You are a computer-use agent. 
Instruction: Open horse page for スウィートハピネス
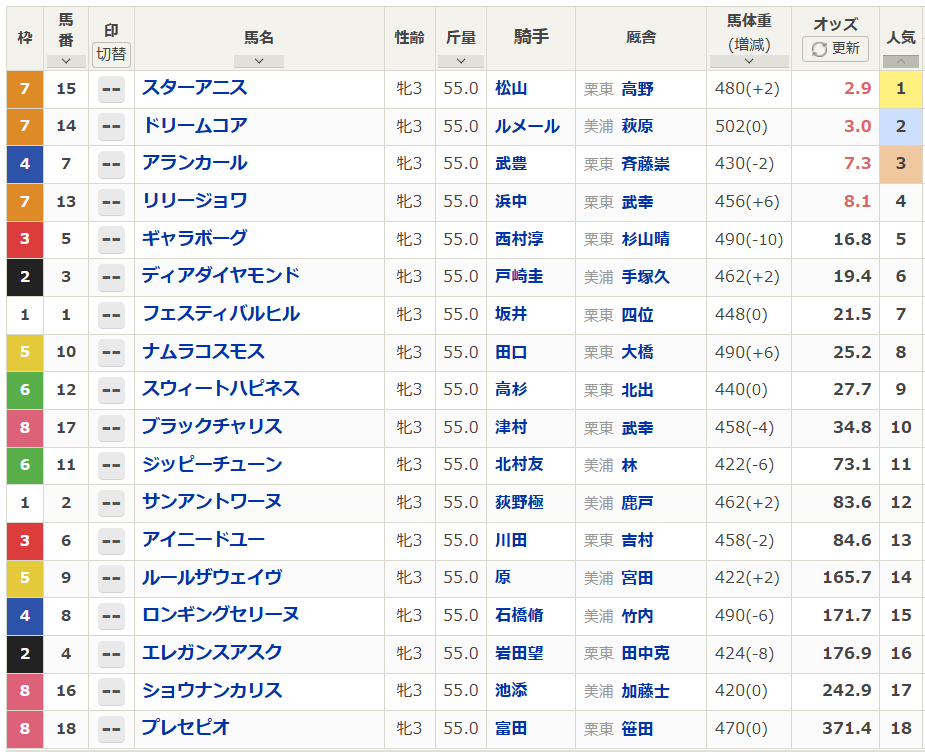click(221, 389)
